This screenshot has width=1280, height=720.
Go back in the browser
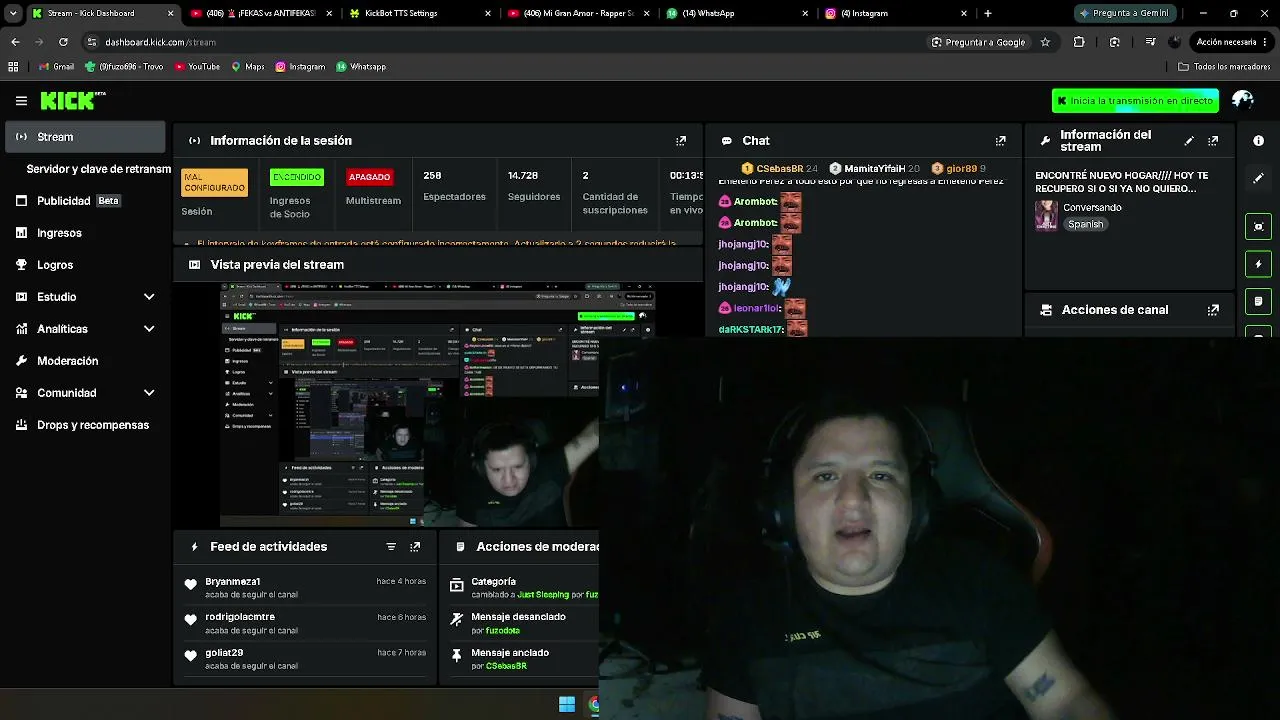[x=15, y=42]
